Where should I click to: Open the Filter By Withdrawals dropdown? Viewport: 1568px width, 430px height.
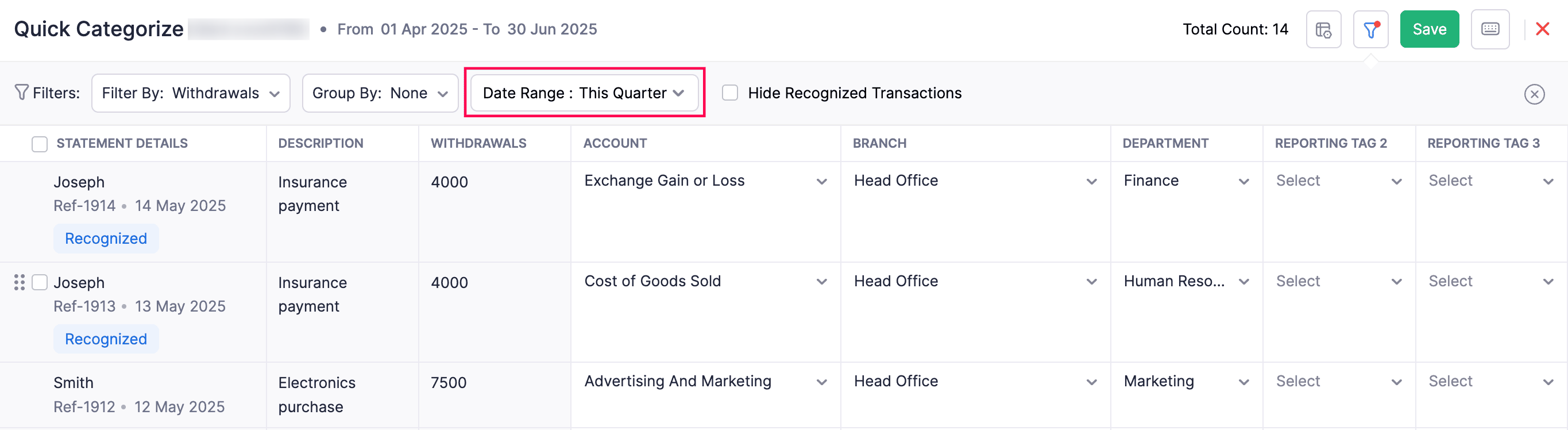click(191, 93)
